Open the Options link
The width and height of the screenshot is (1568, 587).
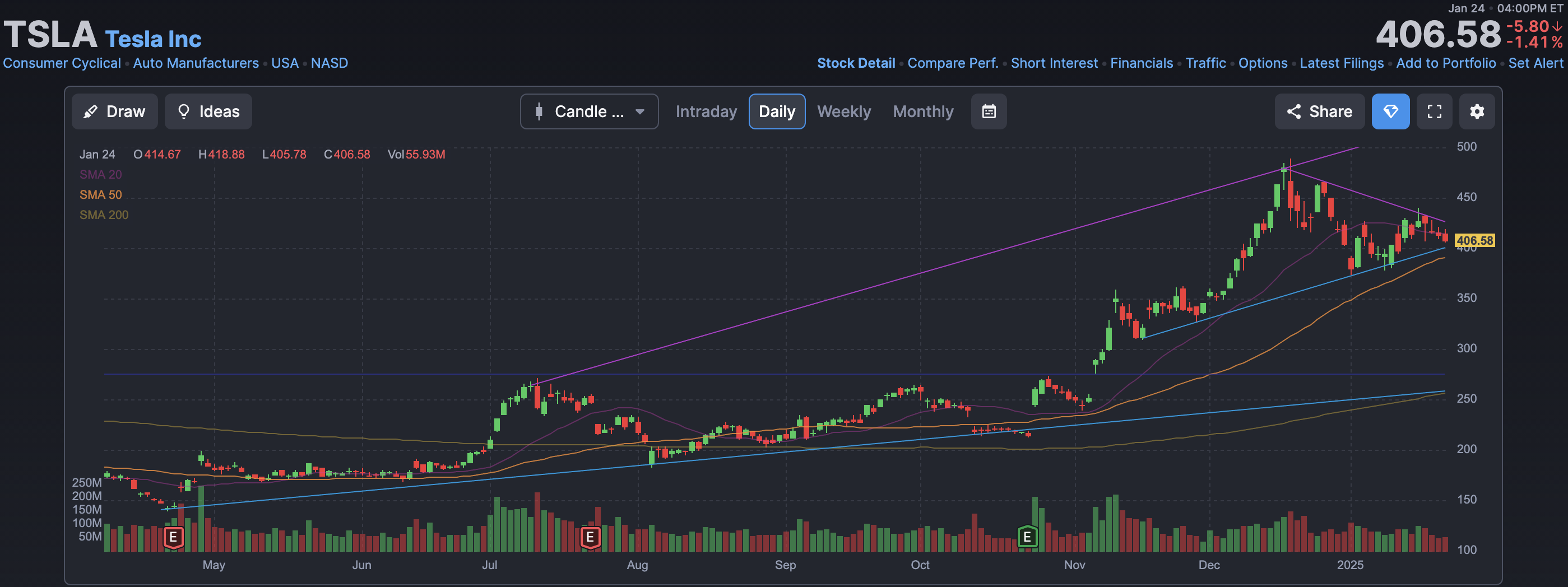point(1263,63)
